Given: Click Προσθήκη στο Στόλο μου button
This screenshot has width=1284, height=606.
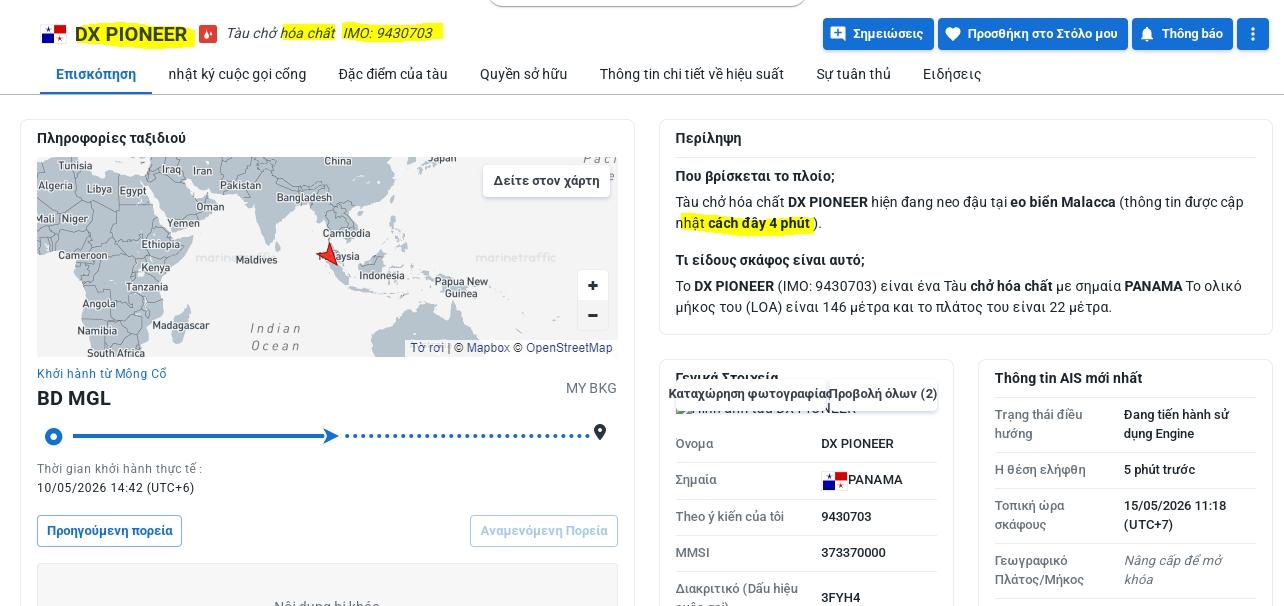Looking at the screenshot, I should 1032,34.
